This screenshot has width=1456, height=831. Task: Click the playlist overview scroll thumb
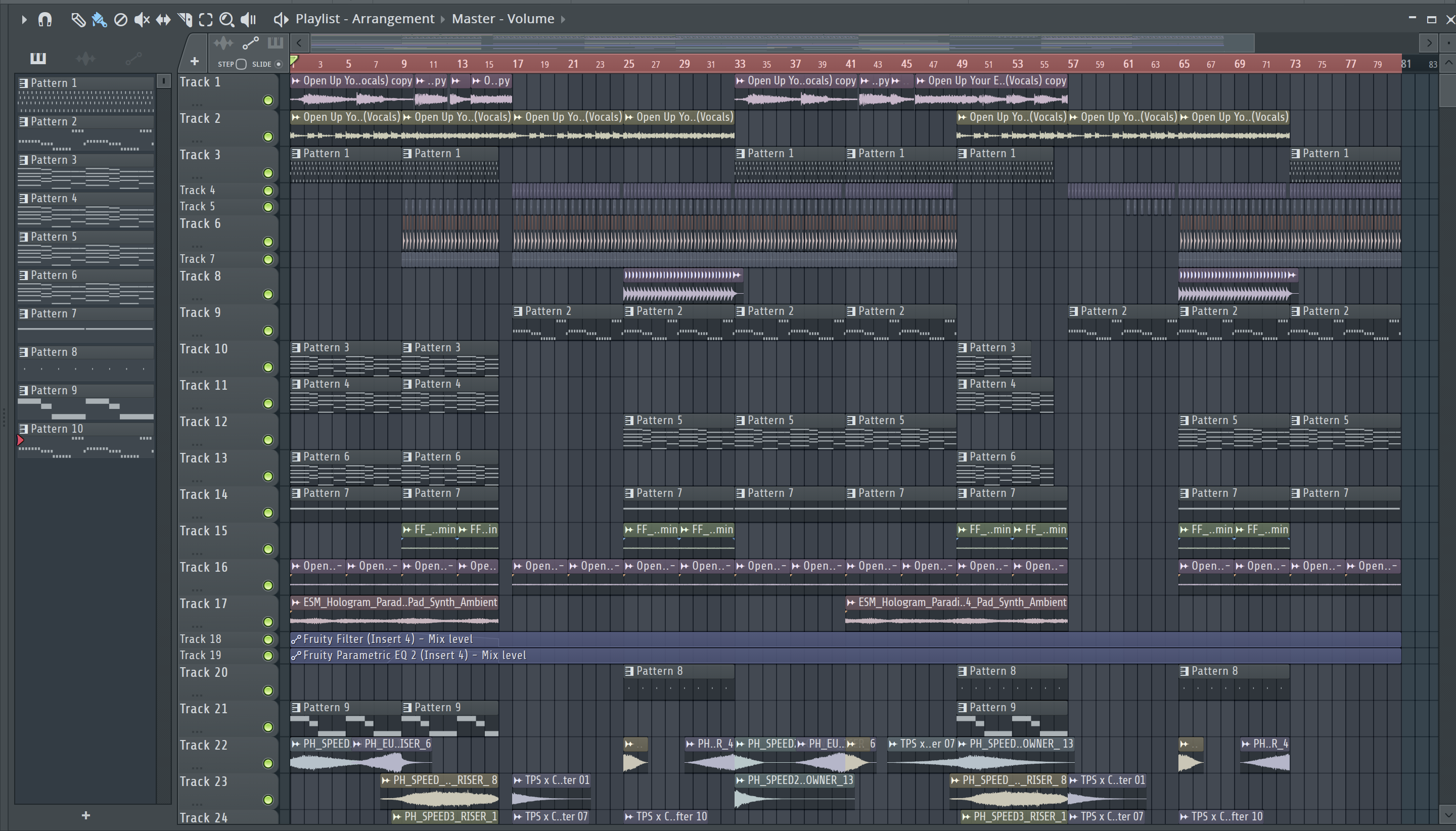point(782,43)
